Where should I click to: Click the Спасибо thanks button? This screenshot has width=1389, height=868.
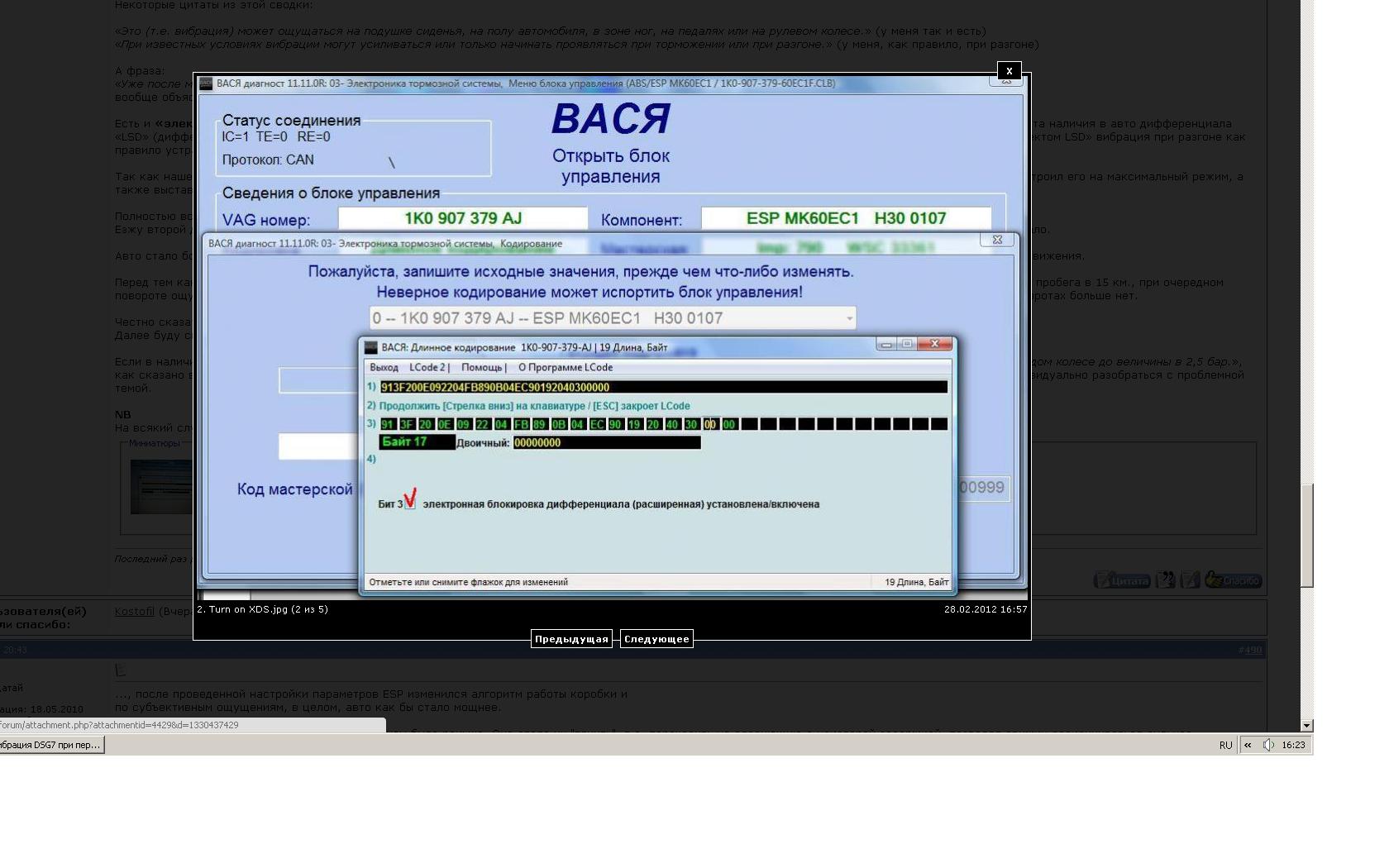(x=1233, y=580)
